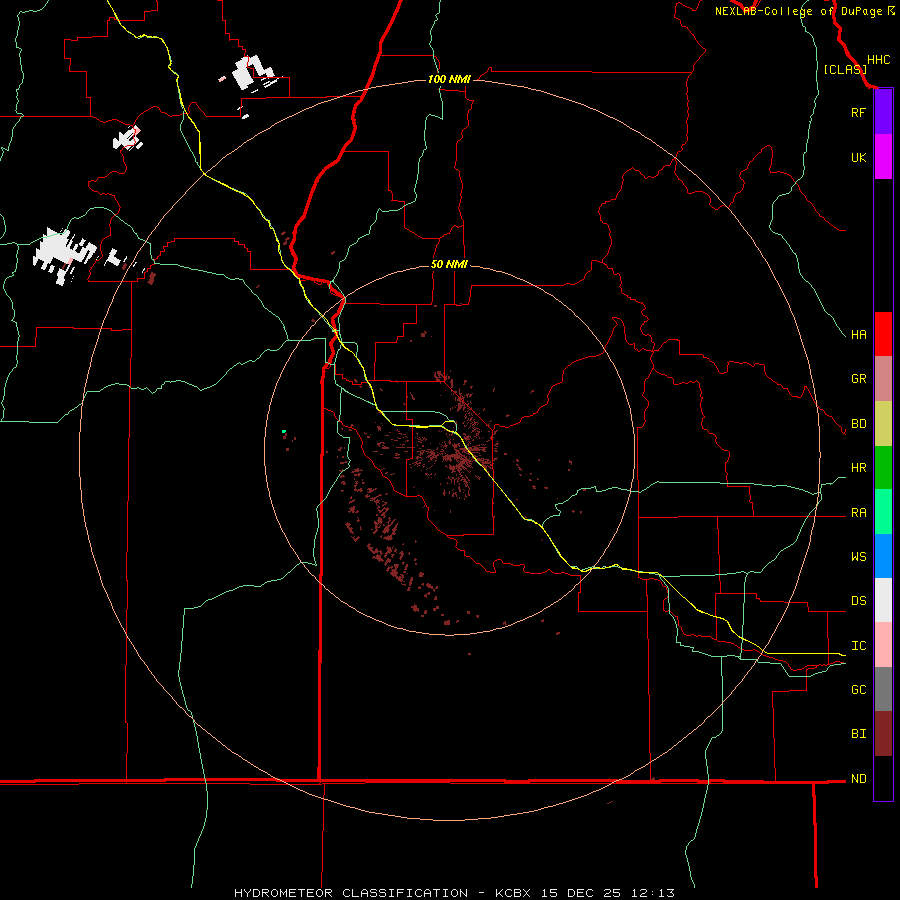The image size is (900, 900).
Task: Click the DS legend label
Action: (x=858, y=601)
